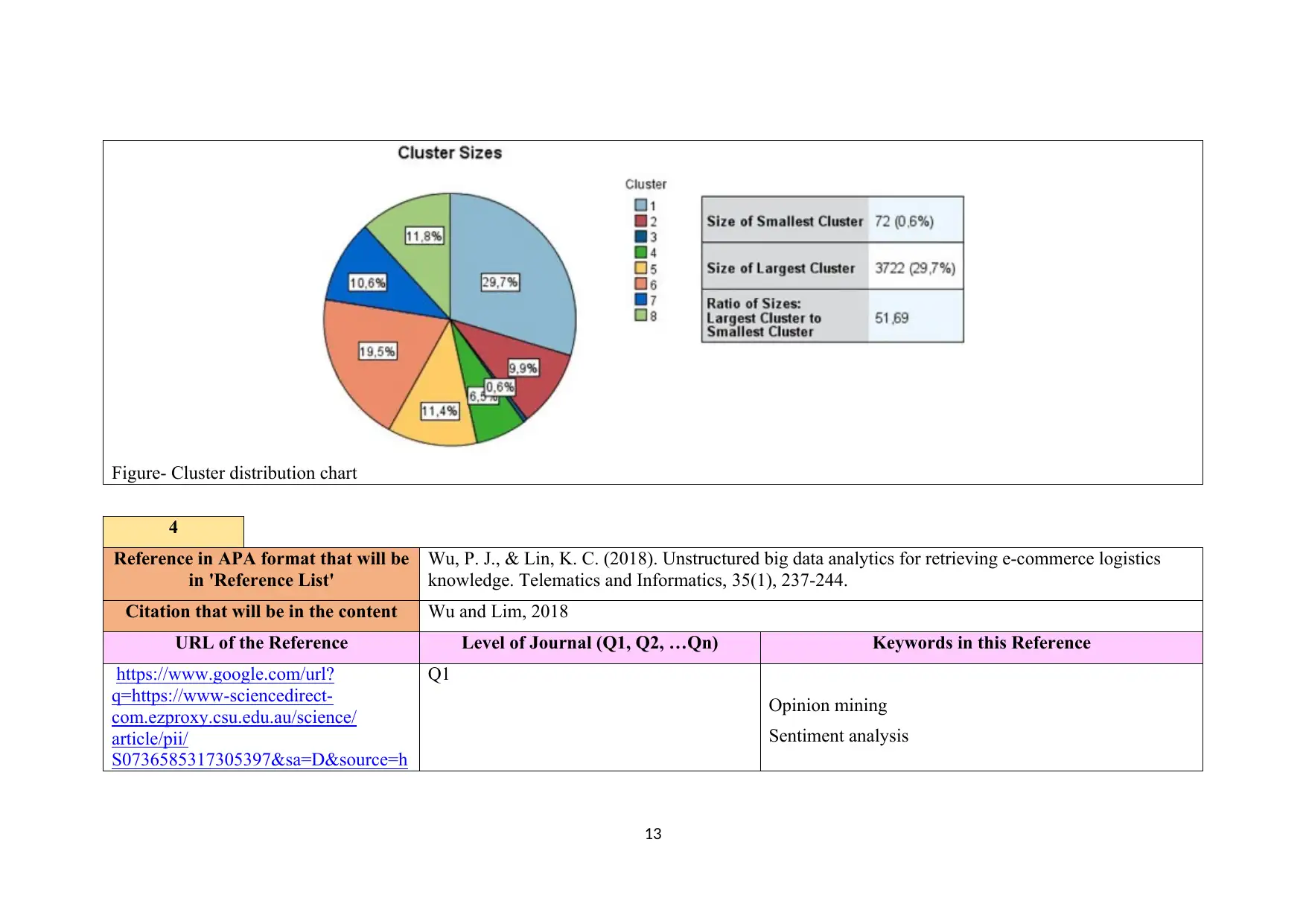Select the 9,9% pie slice label

click(523, 368)
